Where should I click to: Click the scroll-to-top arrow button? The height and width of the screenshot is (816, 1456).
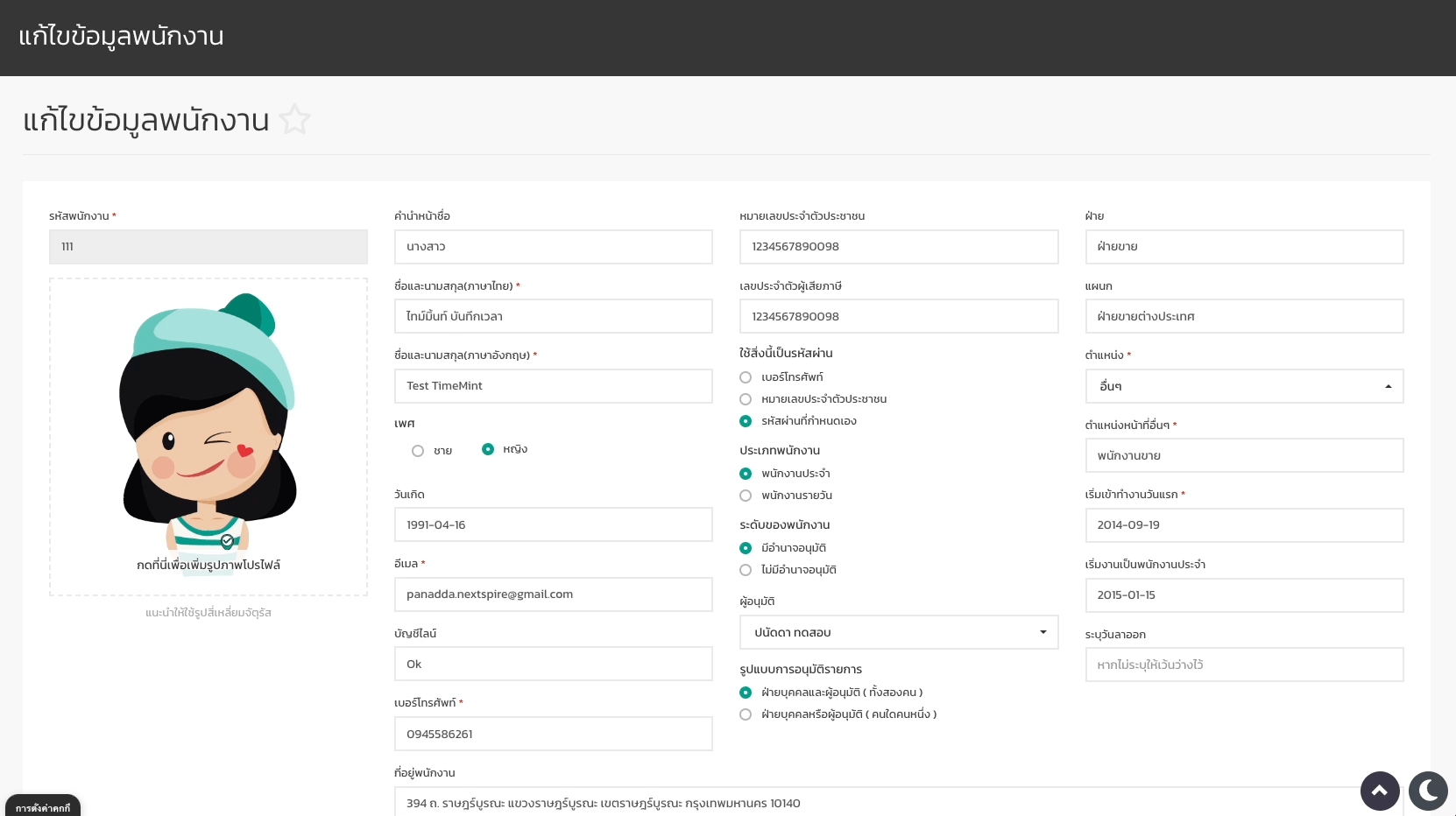click(1379, 791)
